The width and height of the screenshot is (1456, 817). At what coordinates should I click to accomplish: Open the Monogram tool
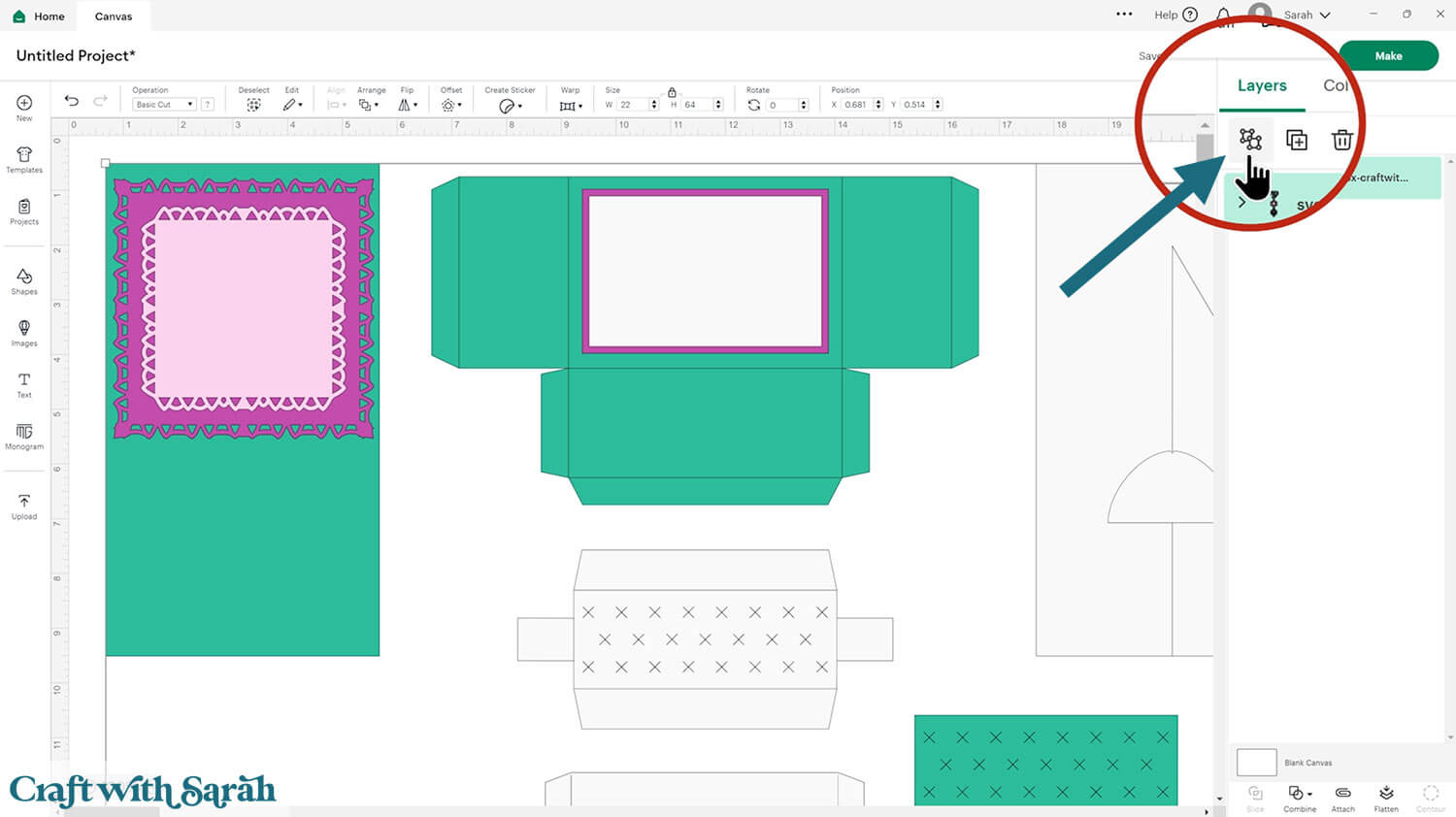24,436
